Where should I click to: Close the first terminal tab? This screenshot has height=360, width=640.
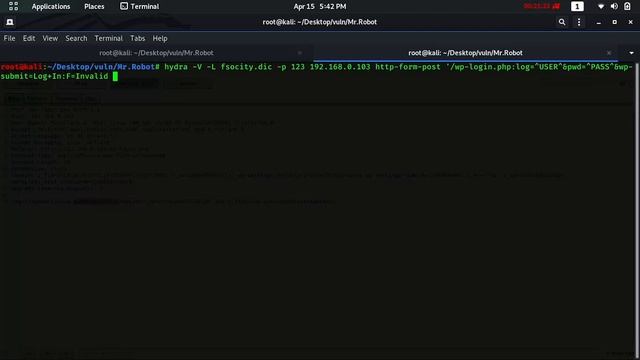tap(300, 53)
